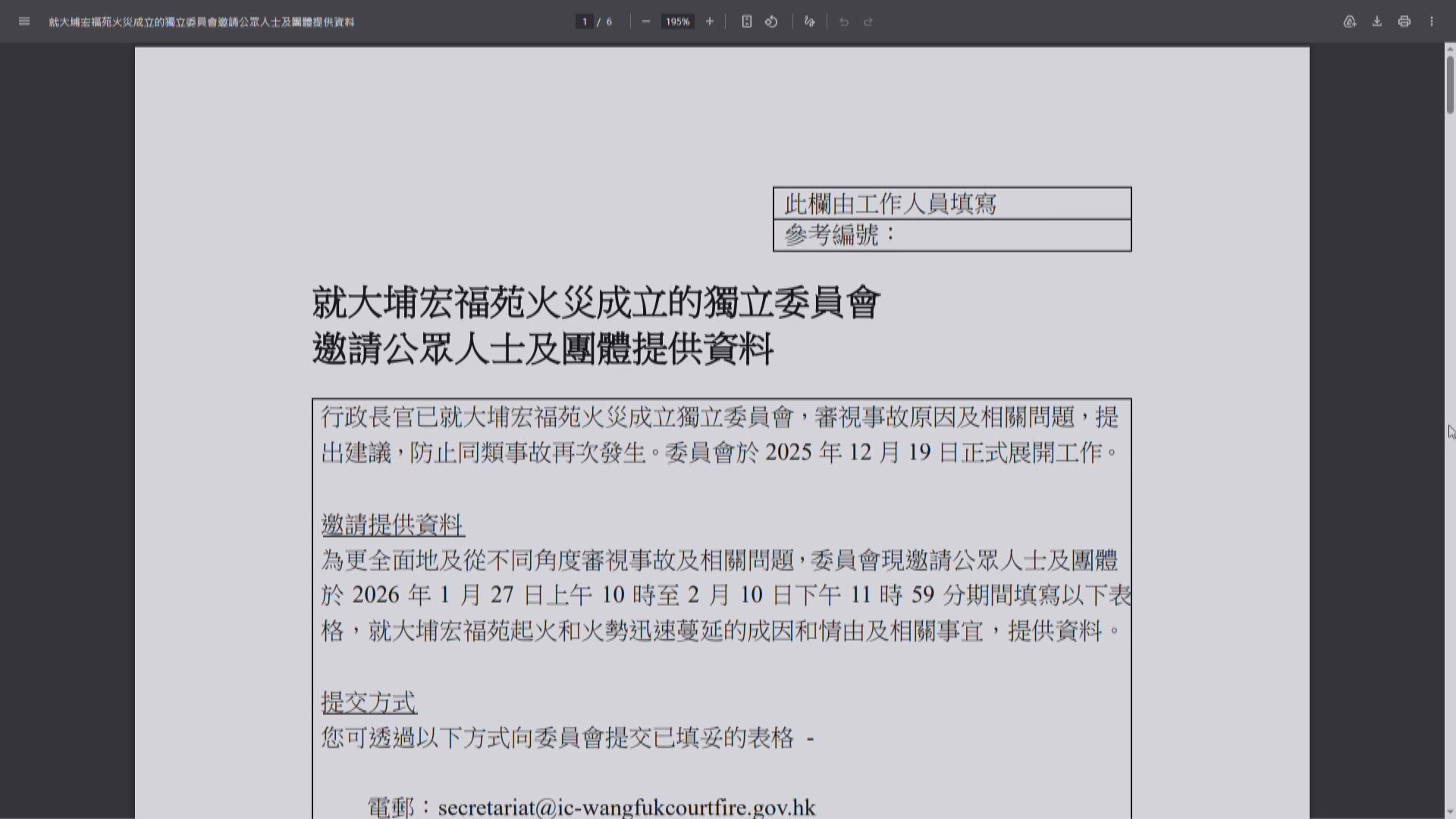Screen dimensions: 1456x819
Task: Click the vertical scrollbar thumb
Action: [x=1449, y=83]
